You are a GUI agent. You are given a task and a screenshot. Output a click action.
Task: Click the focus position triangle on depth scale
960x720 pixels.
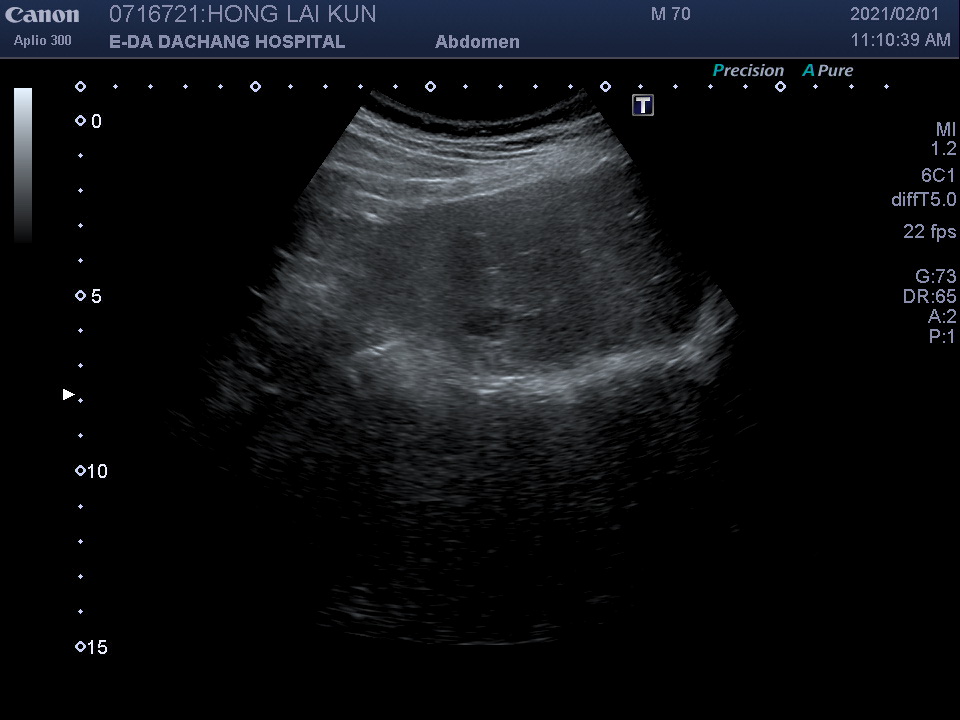point(68,395)
